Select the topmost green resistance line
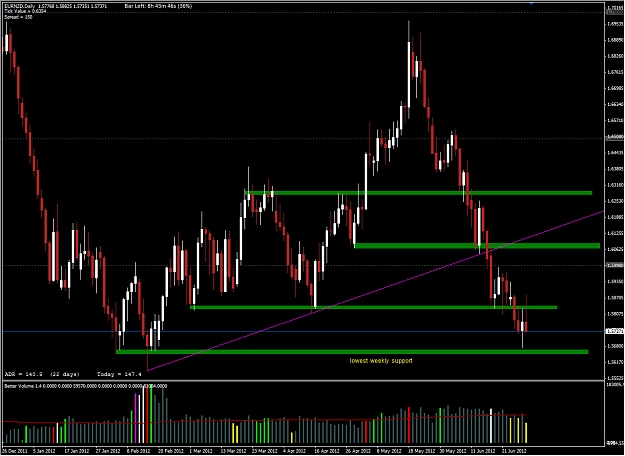 (x=418, y=193)
